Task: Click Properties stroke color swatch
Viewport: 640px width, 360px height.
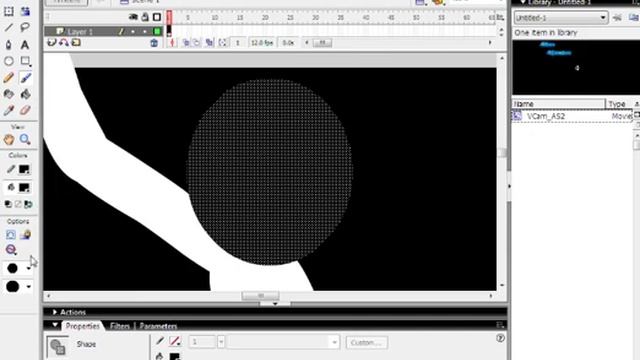Action: (x=175, y=341)
